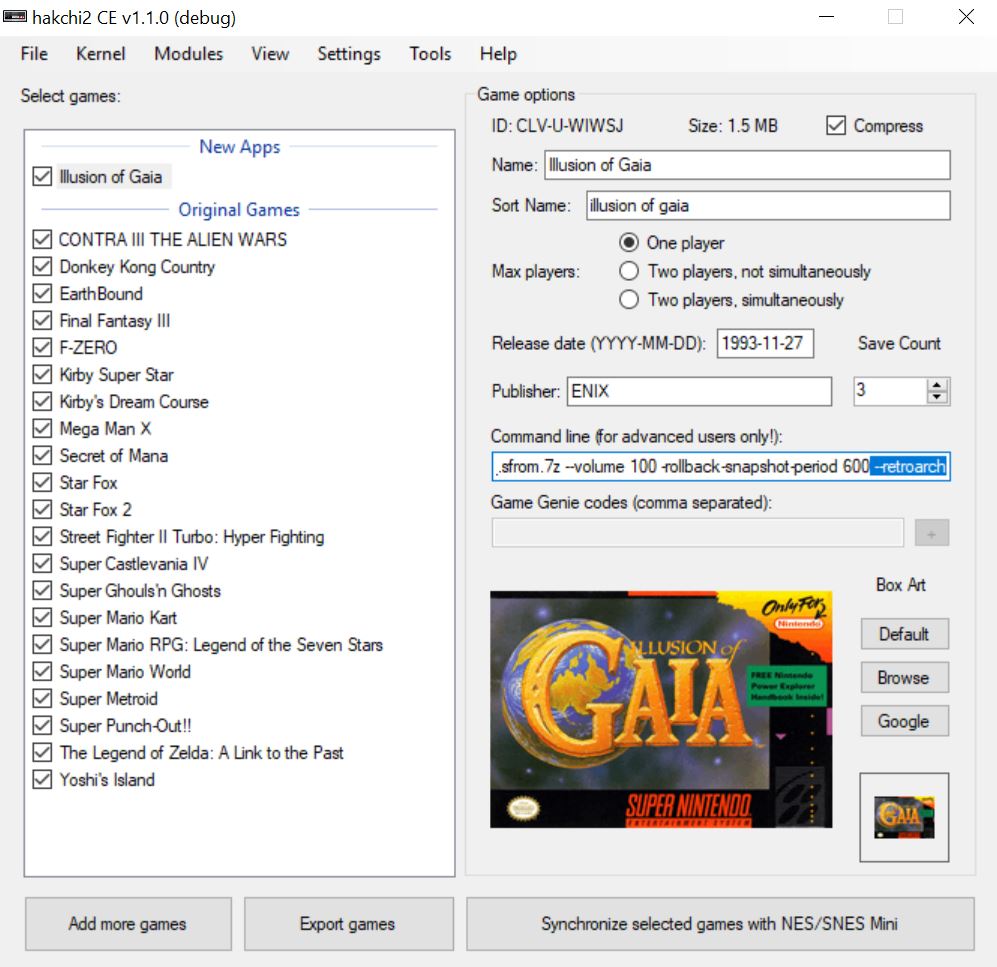The width and height of the screenshot is (997, 967).
Task: Open the Modules menu
Action: click(188, 54)
